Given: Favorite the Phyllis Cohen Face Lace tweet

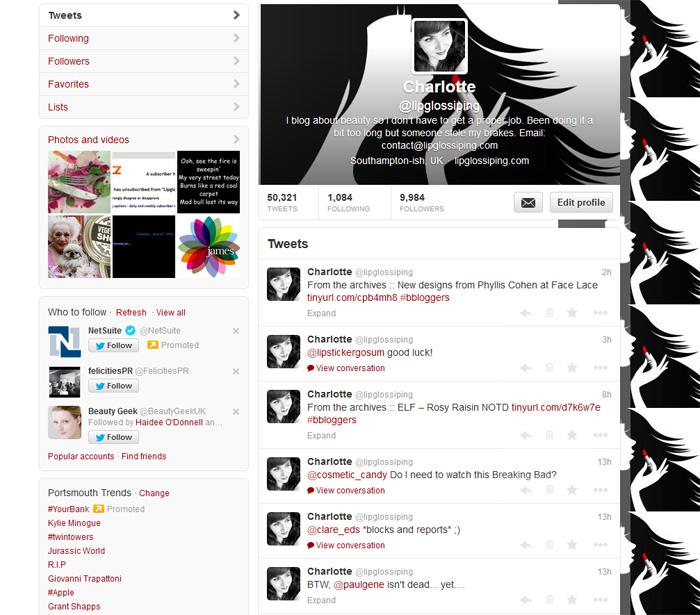Looking at the screenshot, I should (572, 312).
